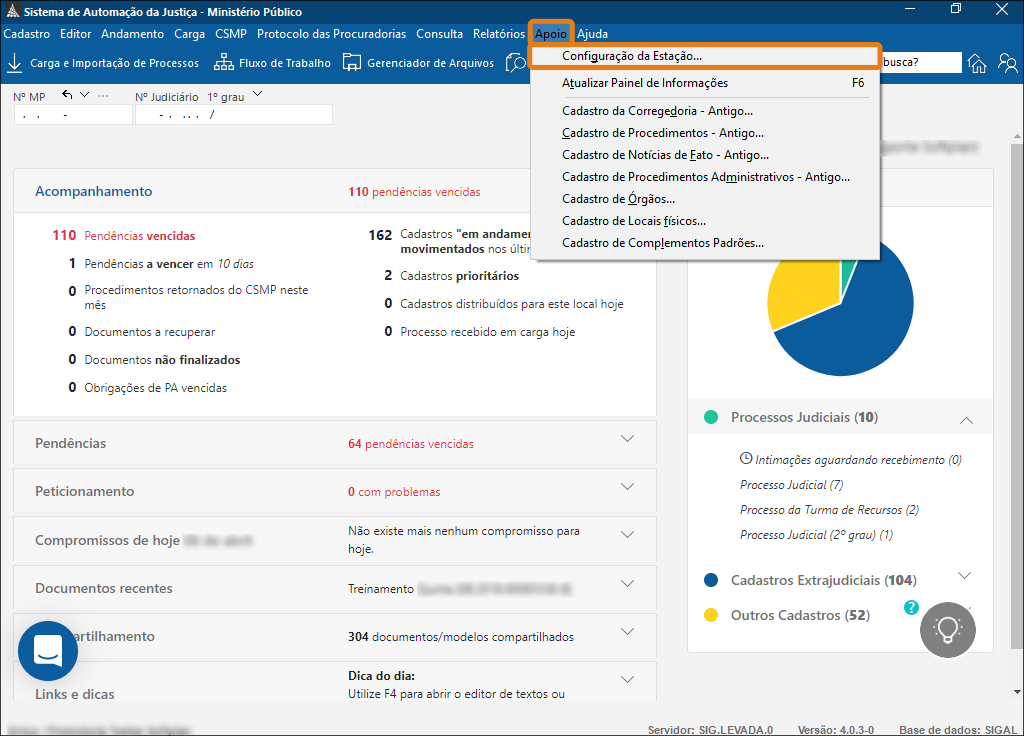The height and width of the screenshot is (736, 1024).
Task: Open 110 Pendências vencidas link
Action: (123, 236)
